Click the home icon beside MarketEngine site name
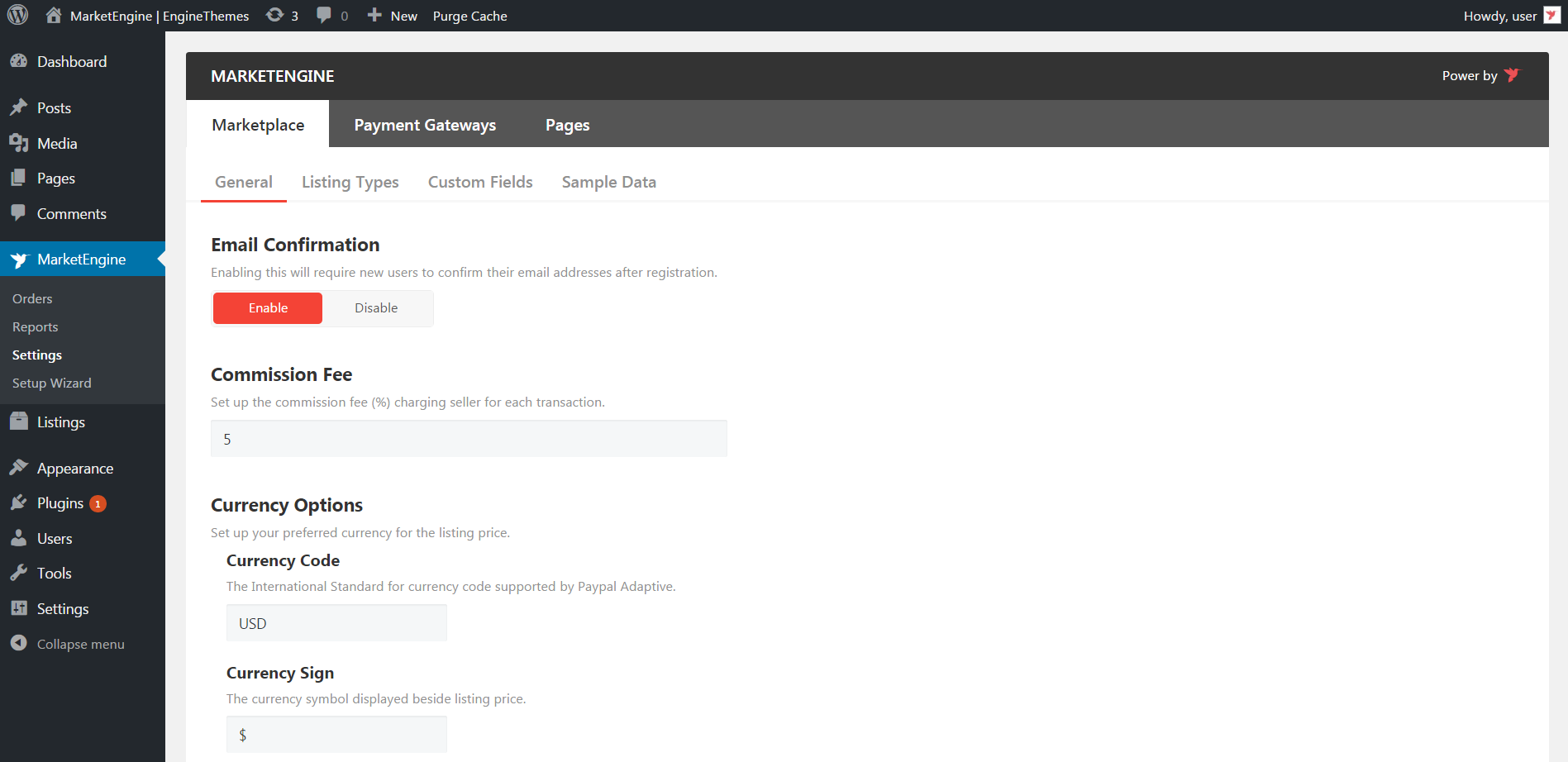Image resolution: width=1568 pixels, height=762 pixels. coord(54,16)
